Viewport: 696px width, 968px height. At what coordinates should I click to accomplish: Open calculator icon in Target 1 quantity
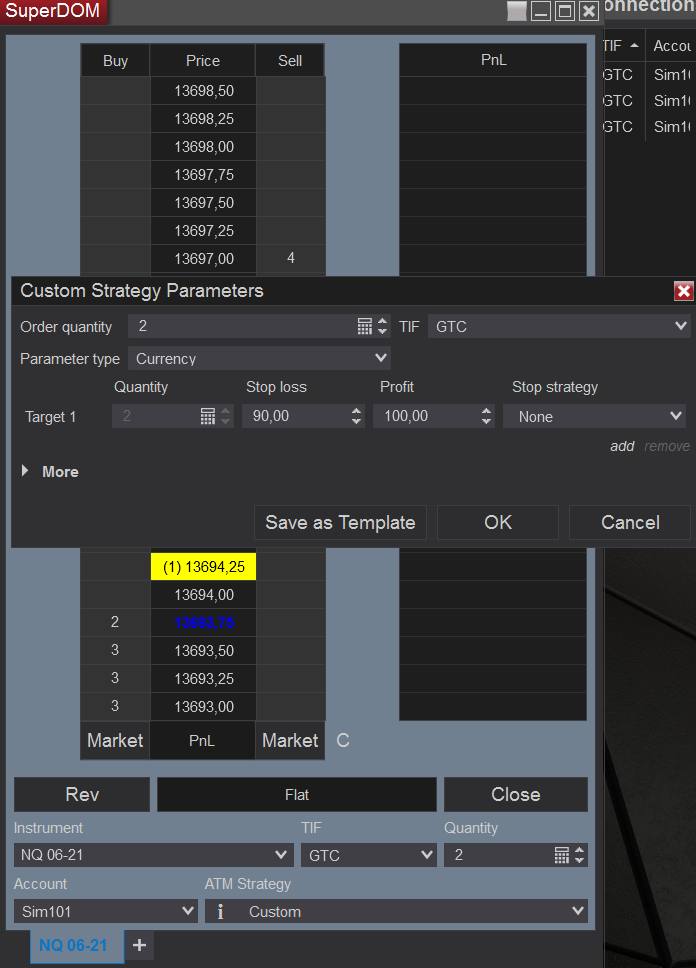point(208,416)
